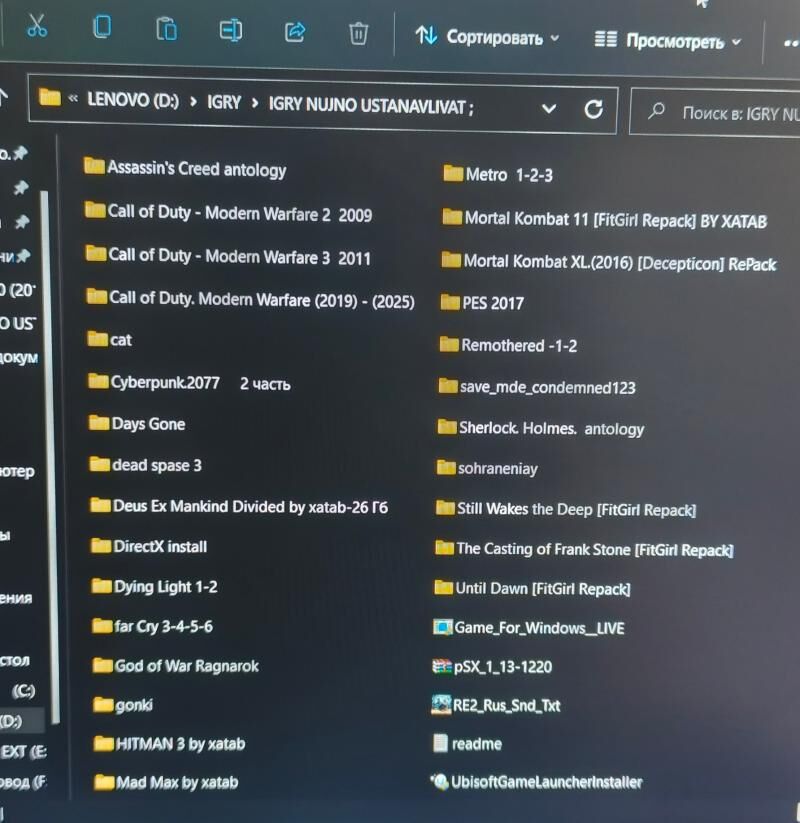Select Call of Duty Modern Warfare 2 2009 folder

228,213
